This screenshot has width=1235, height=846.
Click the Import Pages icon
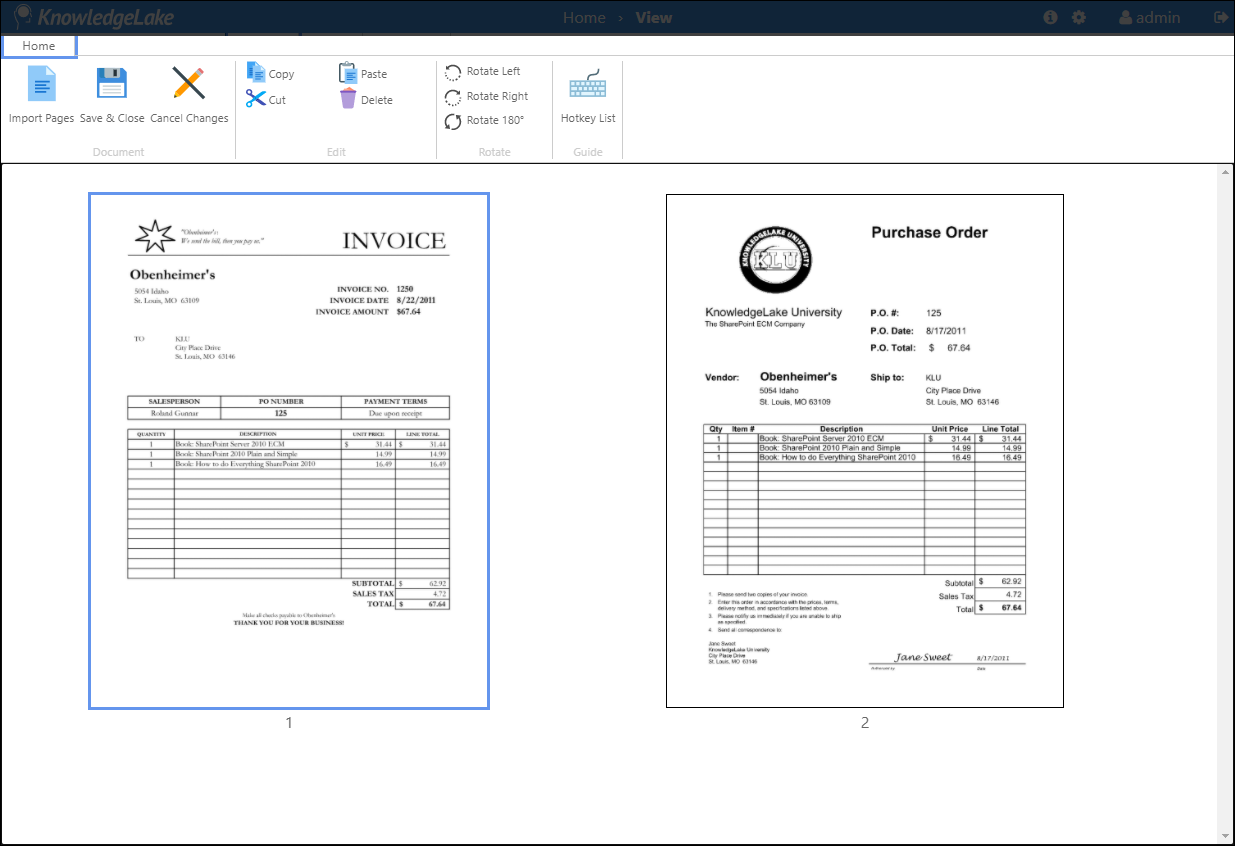(41, 83)
